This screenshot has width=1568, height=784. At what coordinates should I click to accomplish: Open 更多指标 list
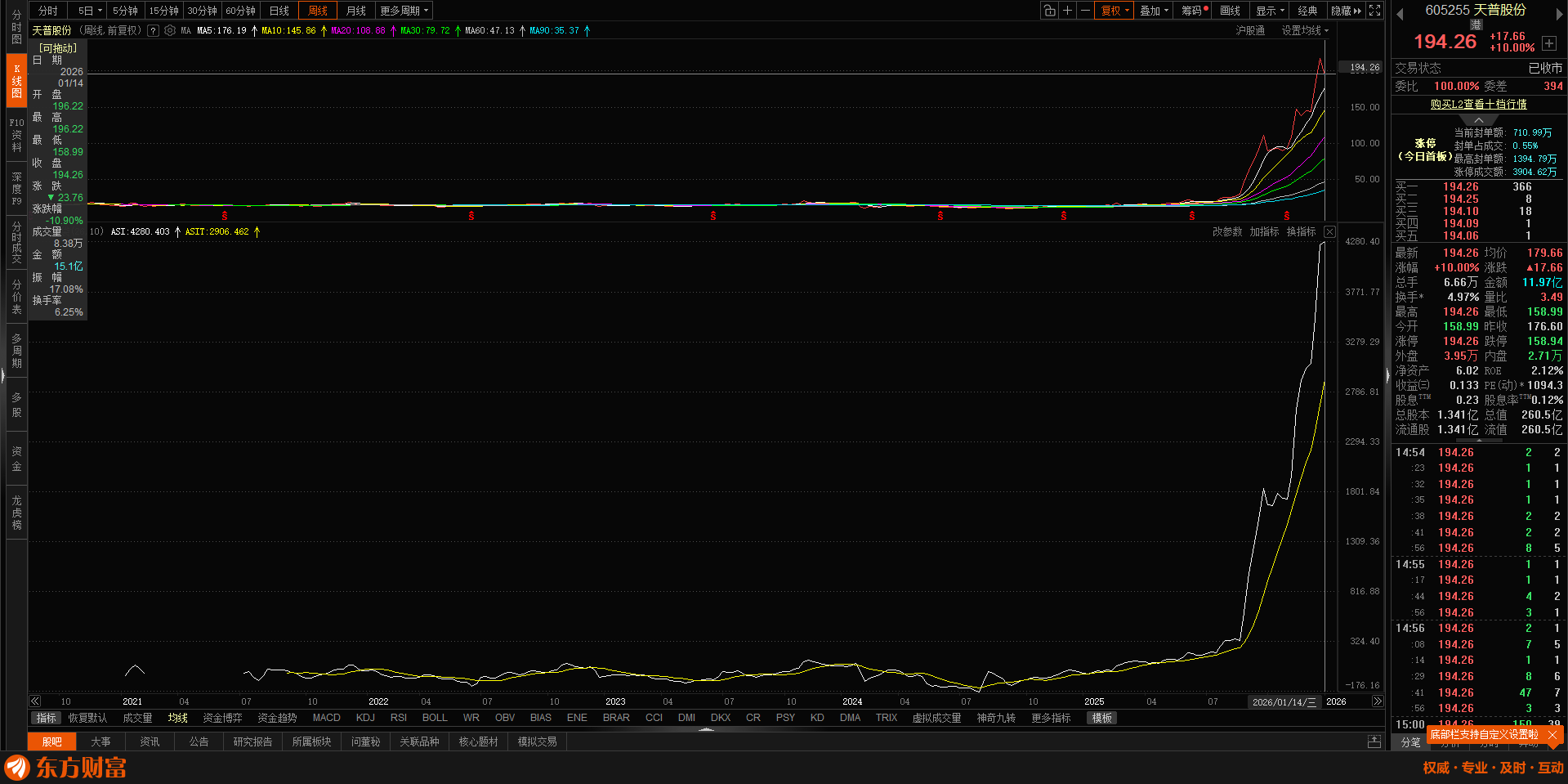(x=1051, y=718)
